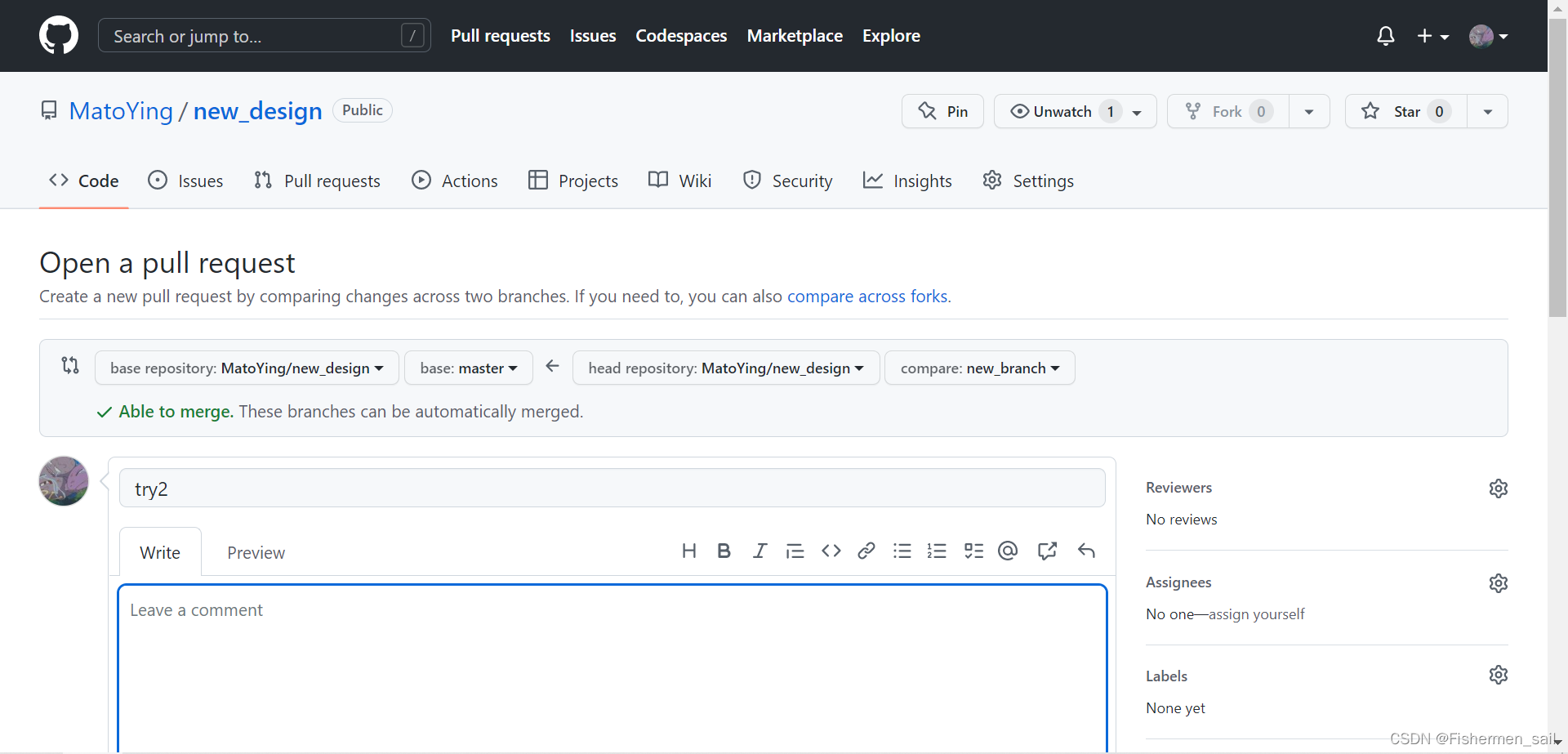Open the user avatar menu

(1488, 36)
